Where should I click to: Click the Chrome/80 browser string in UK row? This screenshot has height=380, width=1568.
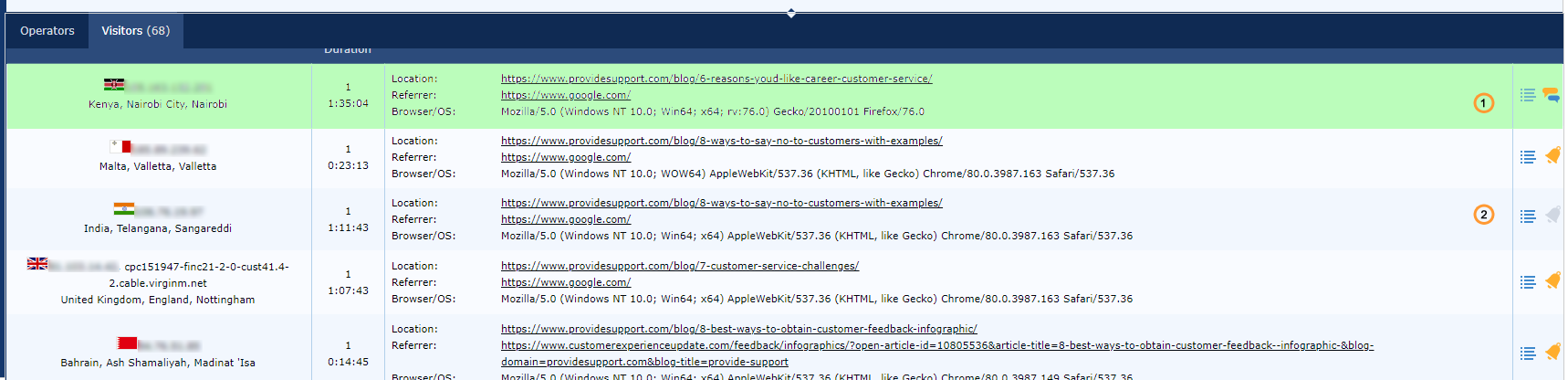point(817,299)
